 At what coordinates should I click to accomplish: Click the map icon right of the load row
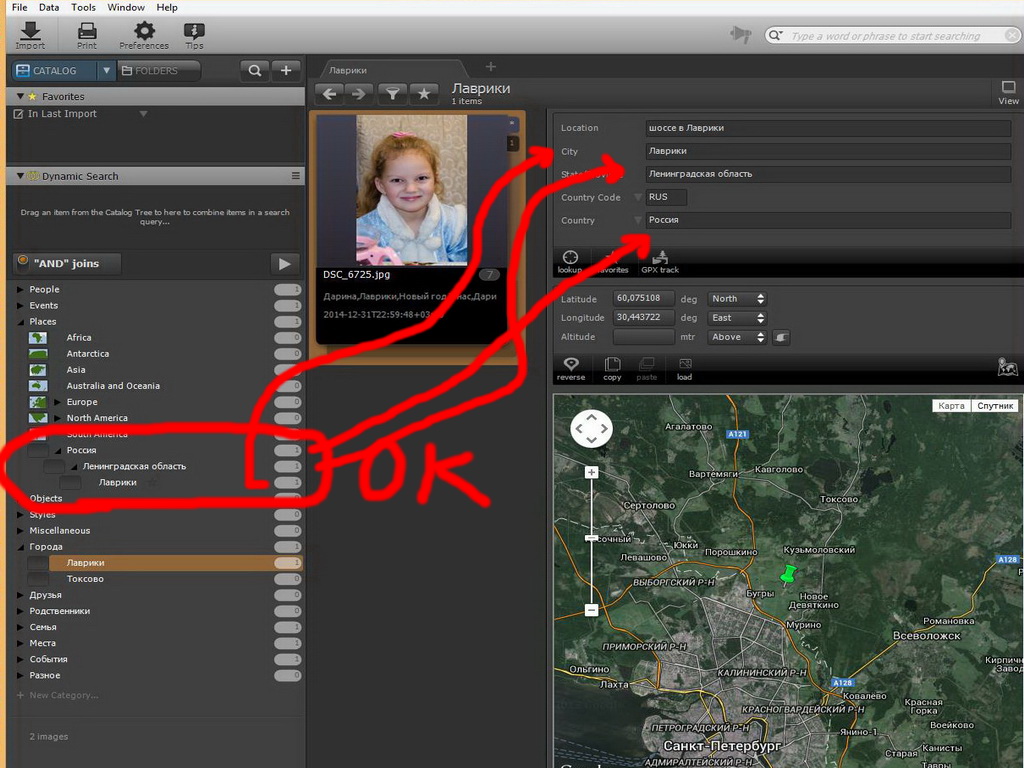pyautogui.click(x=1008, y=367)
